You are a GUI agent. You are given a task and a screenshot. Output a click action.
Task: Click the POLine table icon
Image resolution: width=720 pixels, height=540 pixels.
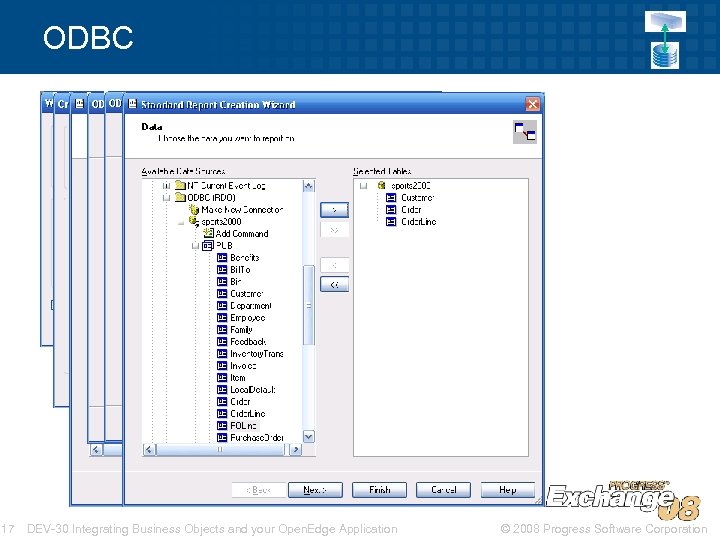click(222, 426)
